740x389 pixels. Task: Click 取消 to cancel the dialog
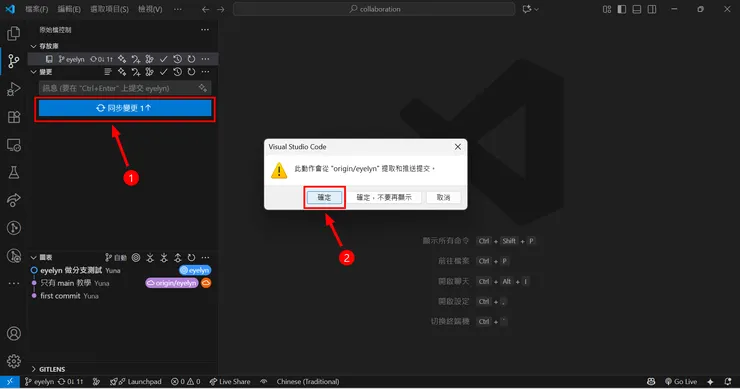point(443,197)
